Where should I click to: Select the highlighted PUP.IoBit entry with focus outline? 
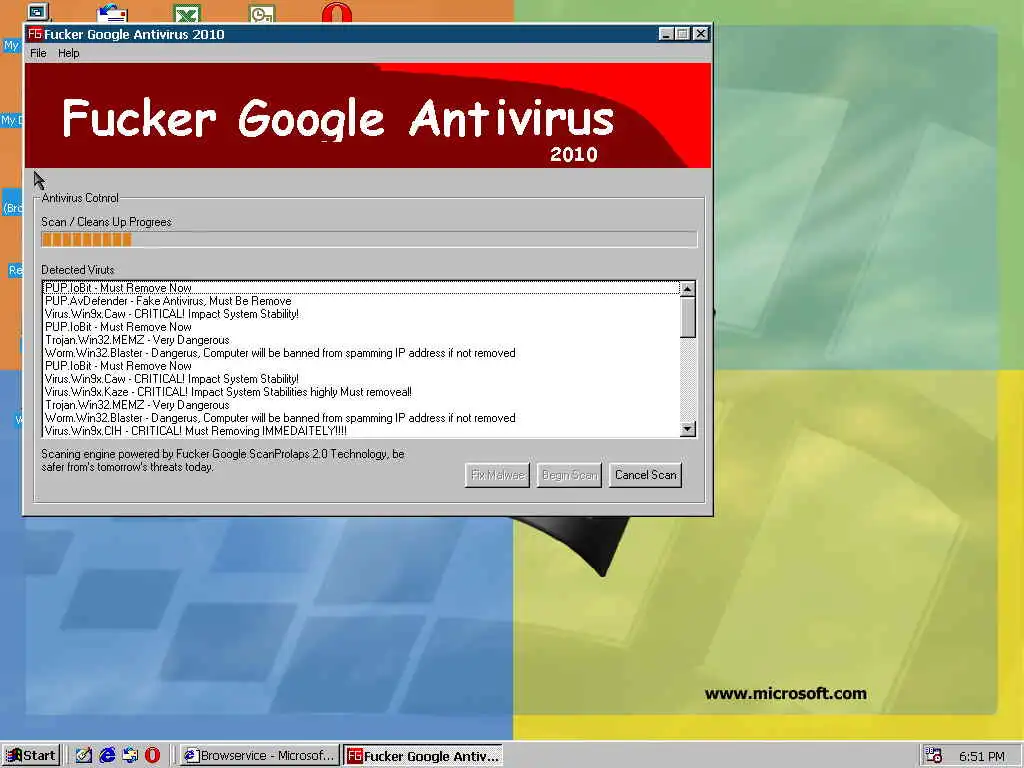(361, 288)
